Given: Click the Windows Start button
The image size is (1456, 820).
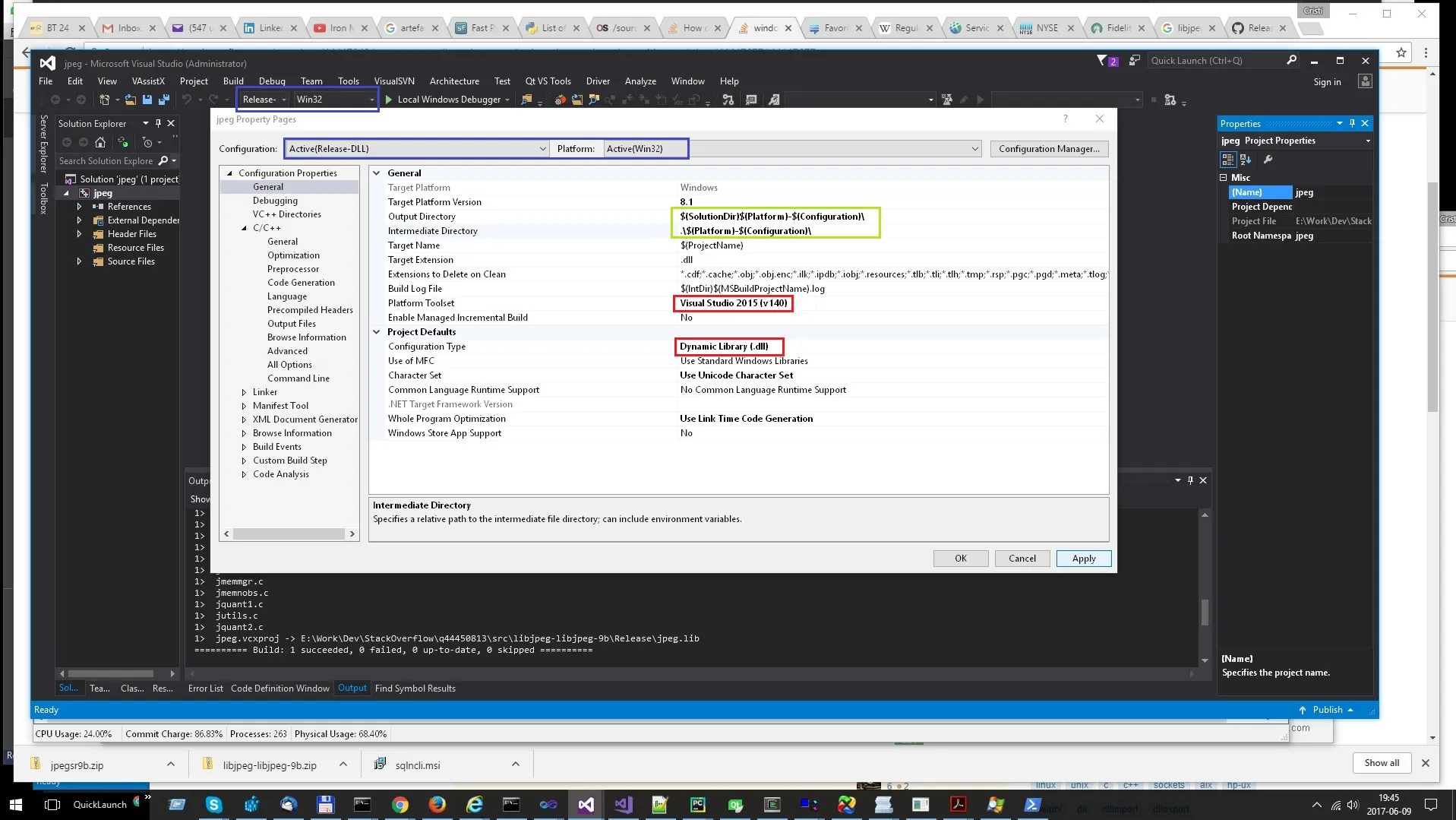Looking at the screenshot, I should (x=16, y=804).
